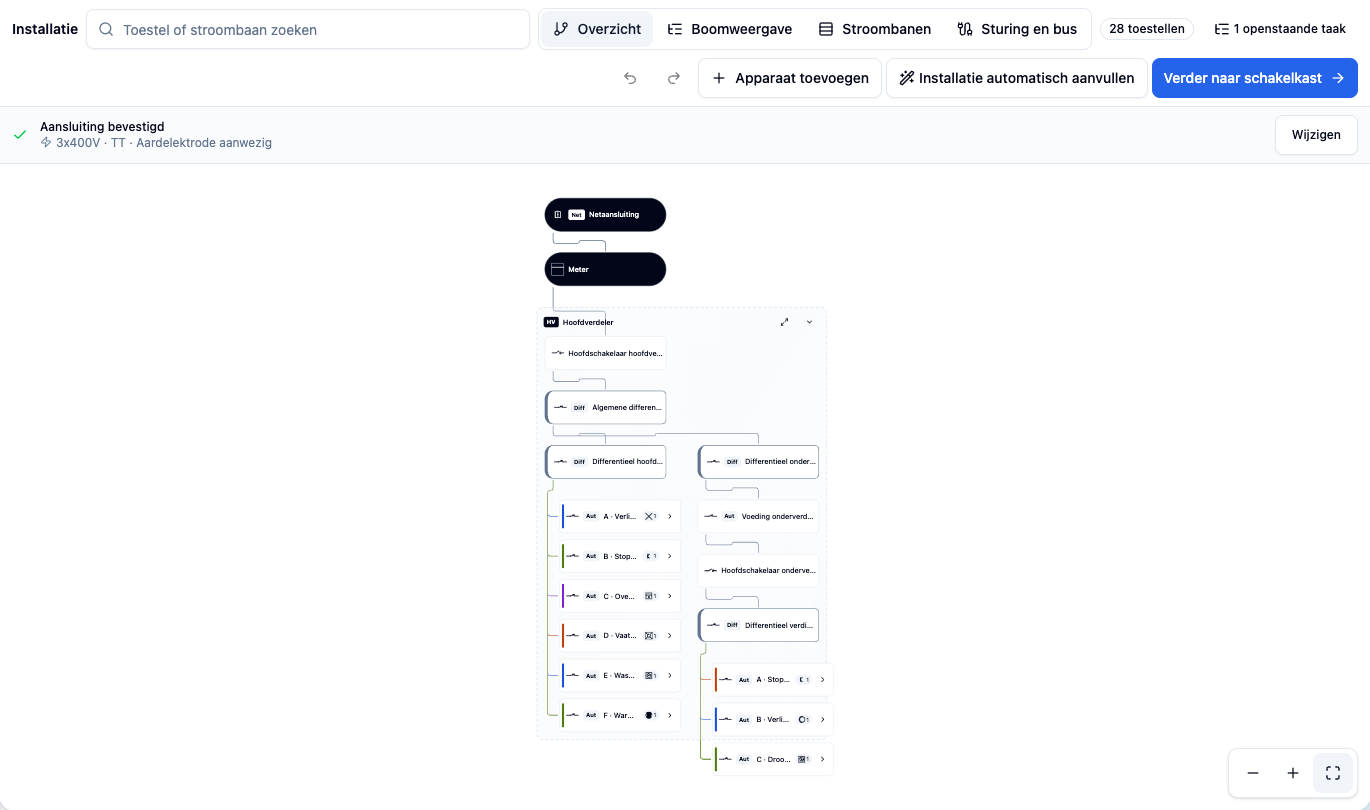Zoom in with the plus icon

[x=1293, y=773]
